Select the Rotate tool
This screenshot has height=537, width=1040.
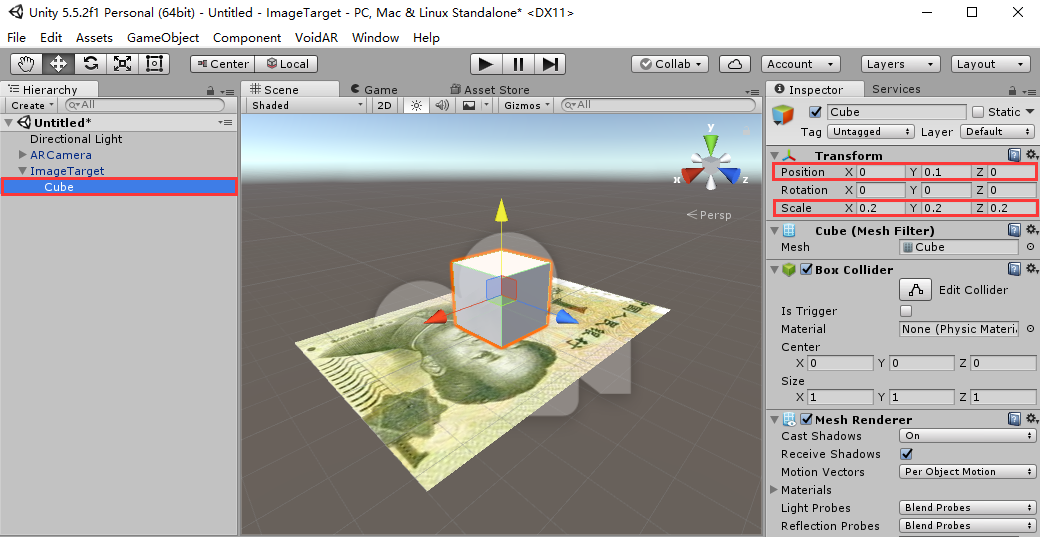click(x=90, y=64)
